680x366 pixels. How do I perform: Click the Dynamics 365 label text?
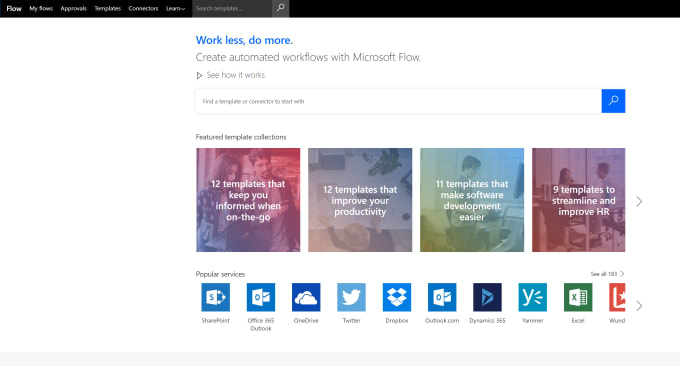click(487, 321)
